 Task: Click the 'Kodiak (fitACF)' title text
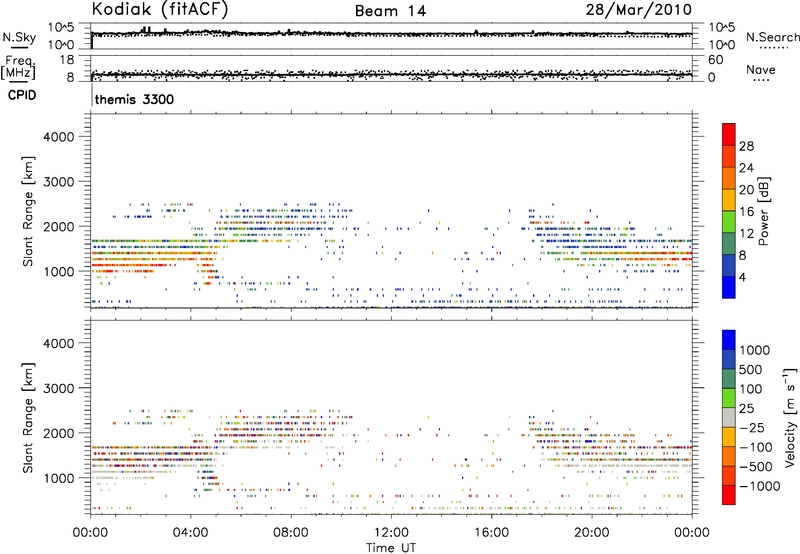(160, 10)
